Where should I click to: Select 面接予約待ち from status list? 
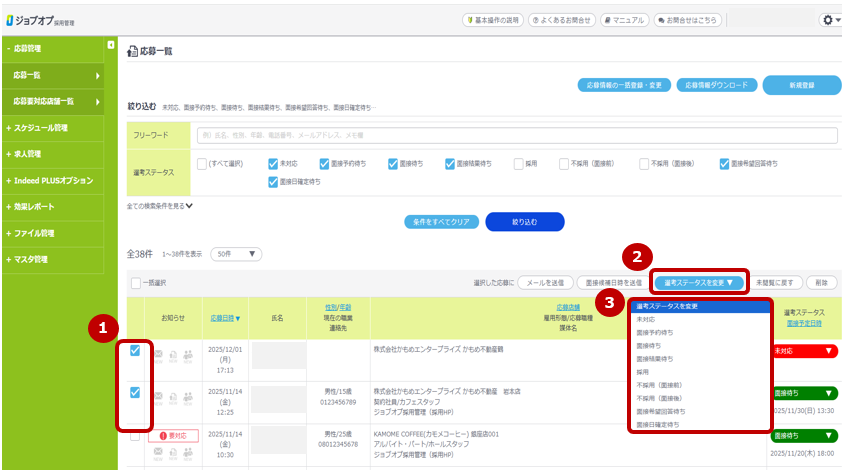(655, 332)
